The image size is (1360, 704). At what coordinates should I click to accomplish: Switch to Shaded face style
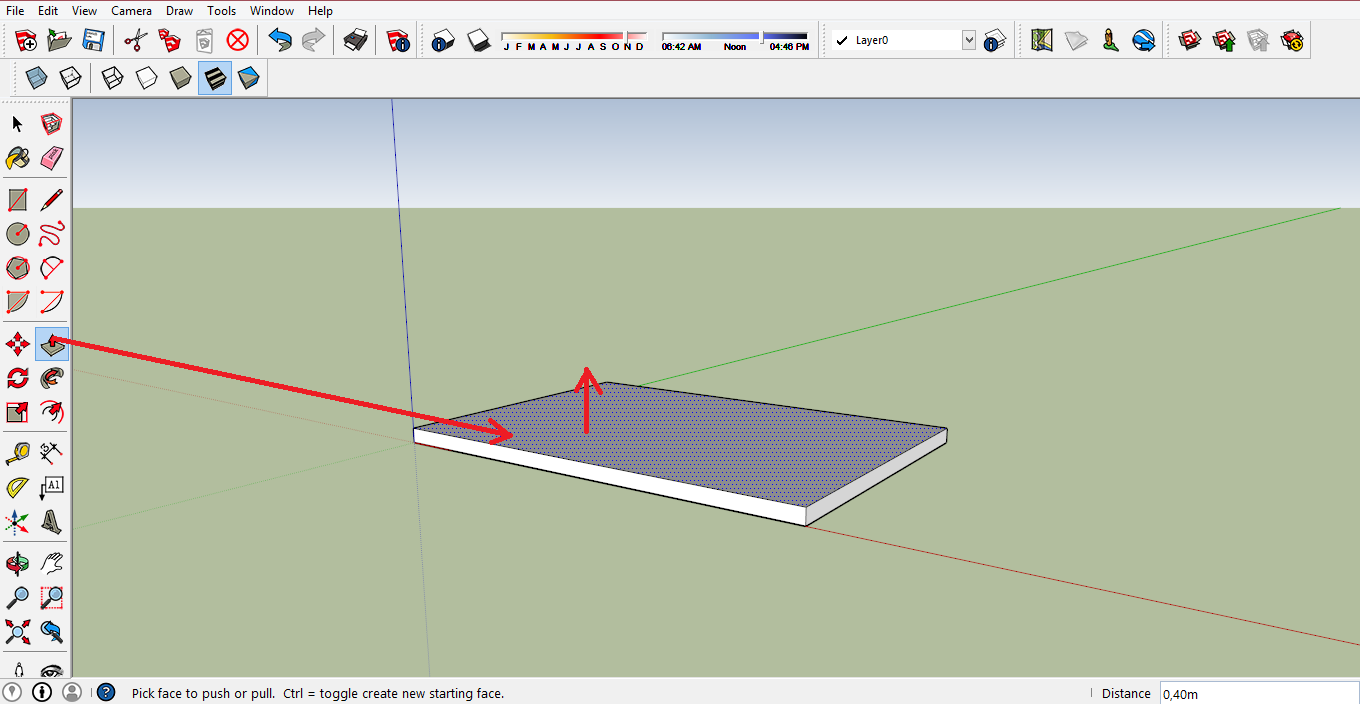181,78
